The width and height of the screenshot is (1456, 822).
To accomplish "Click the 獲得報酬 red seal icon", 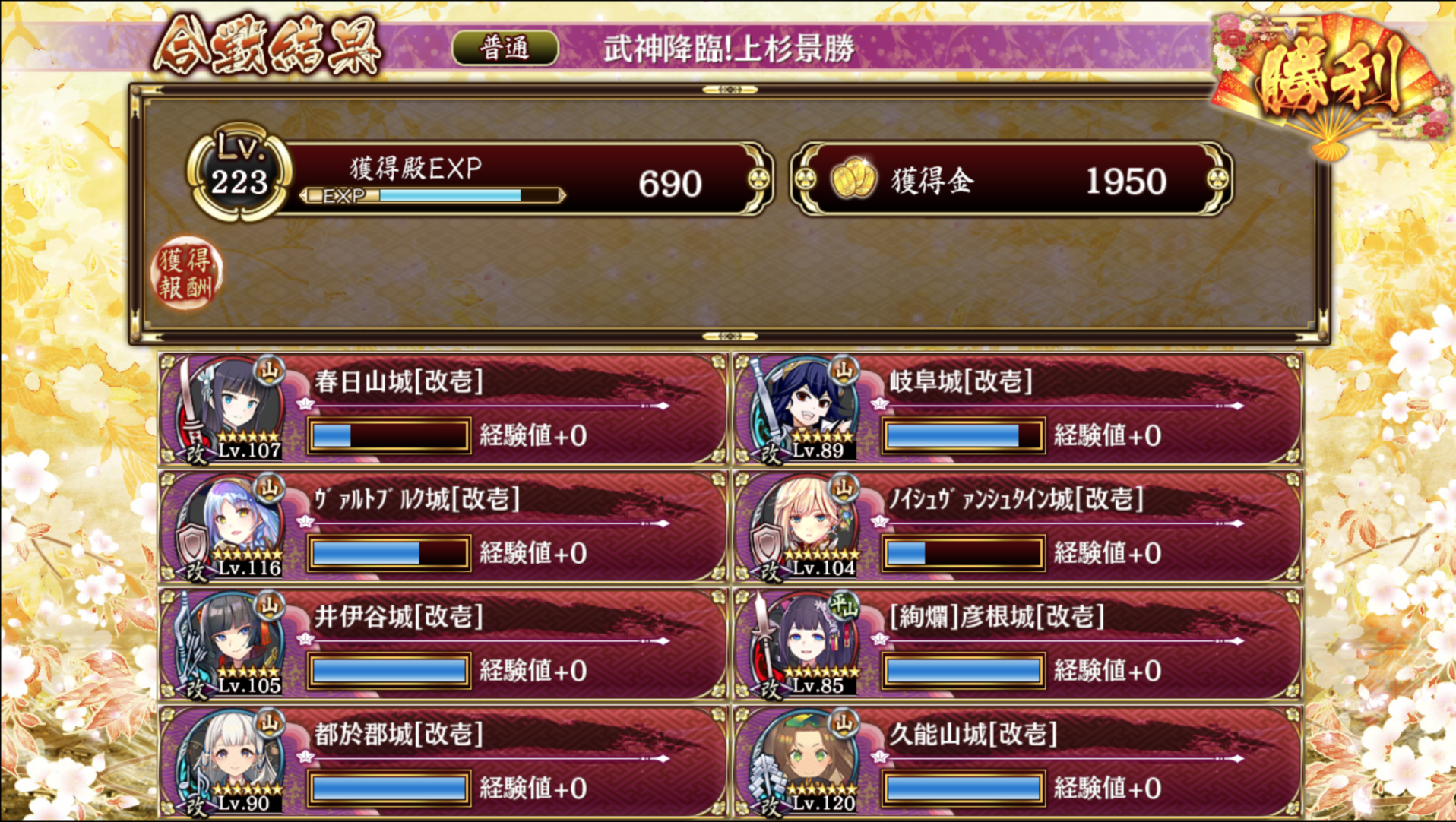I will coord(186,273).
